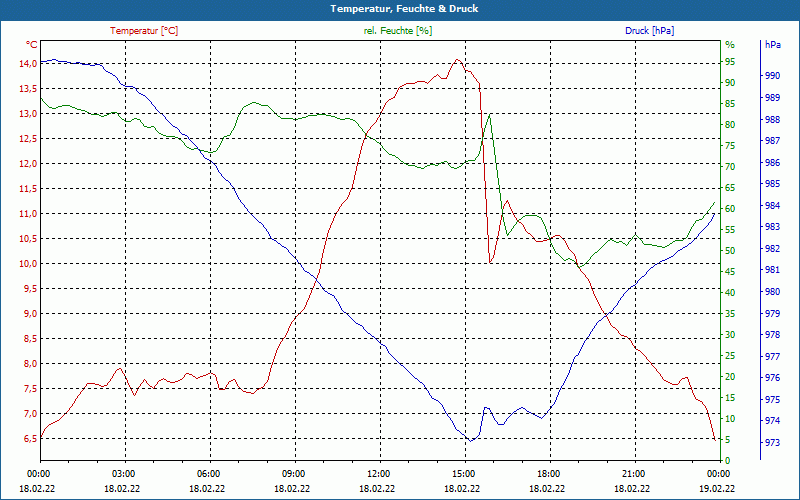800x500 pixels.
Task: Click the 19.02.22 date label
Action: [x=717, y=489]
